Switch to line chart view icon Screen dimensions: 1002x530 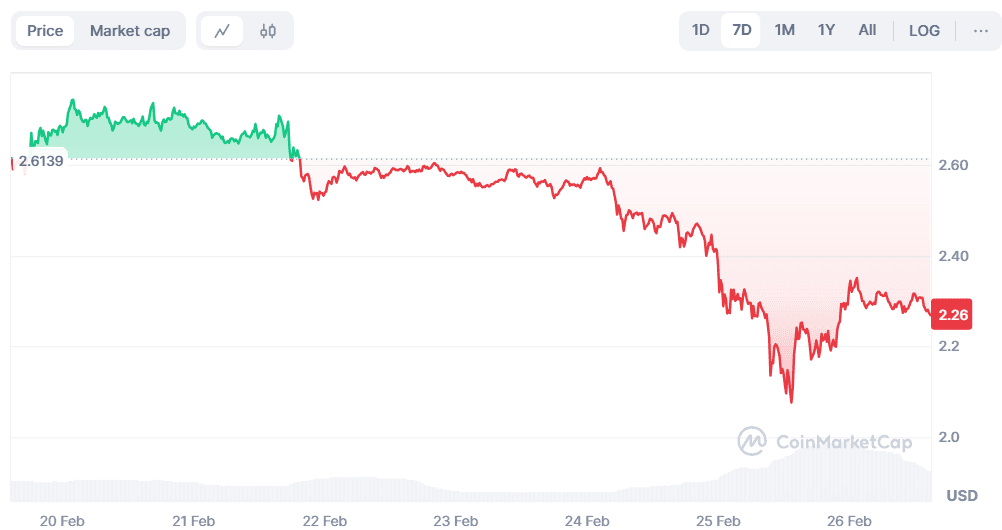pyautogui.click(x=222, y=31)
